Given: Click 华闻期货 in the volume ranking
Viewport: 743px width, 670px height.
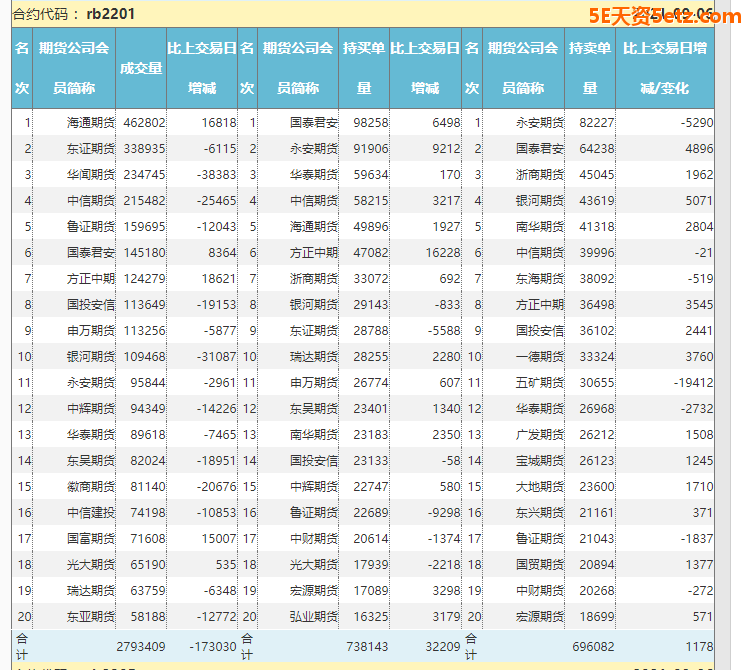Looking at the screenshot, I should pyautogui.click(x=91, y=175).
